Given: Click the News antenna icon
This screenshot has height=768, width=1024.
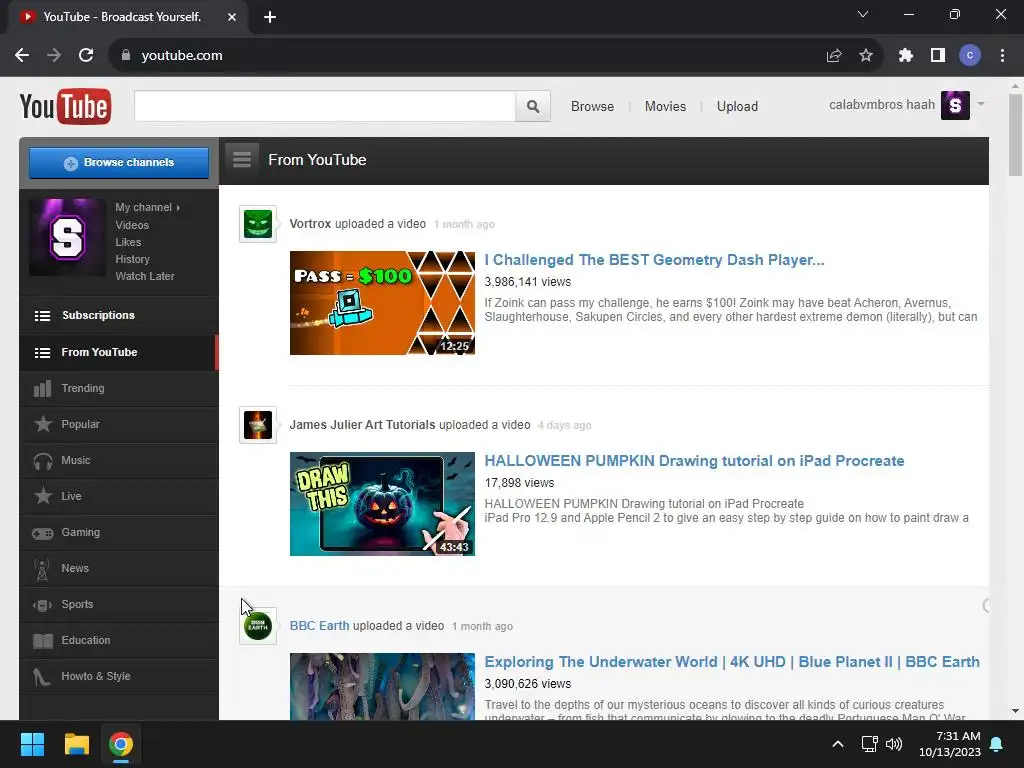Looking at the screenshot, I should tap(42, 569).
